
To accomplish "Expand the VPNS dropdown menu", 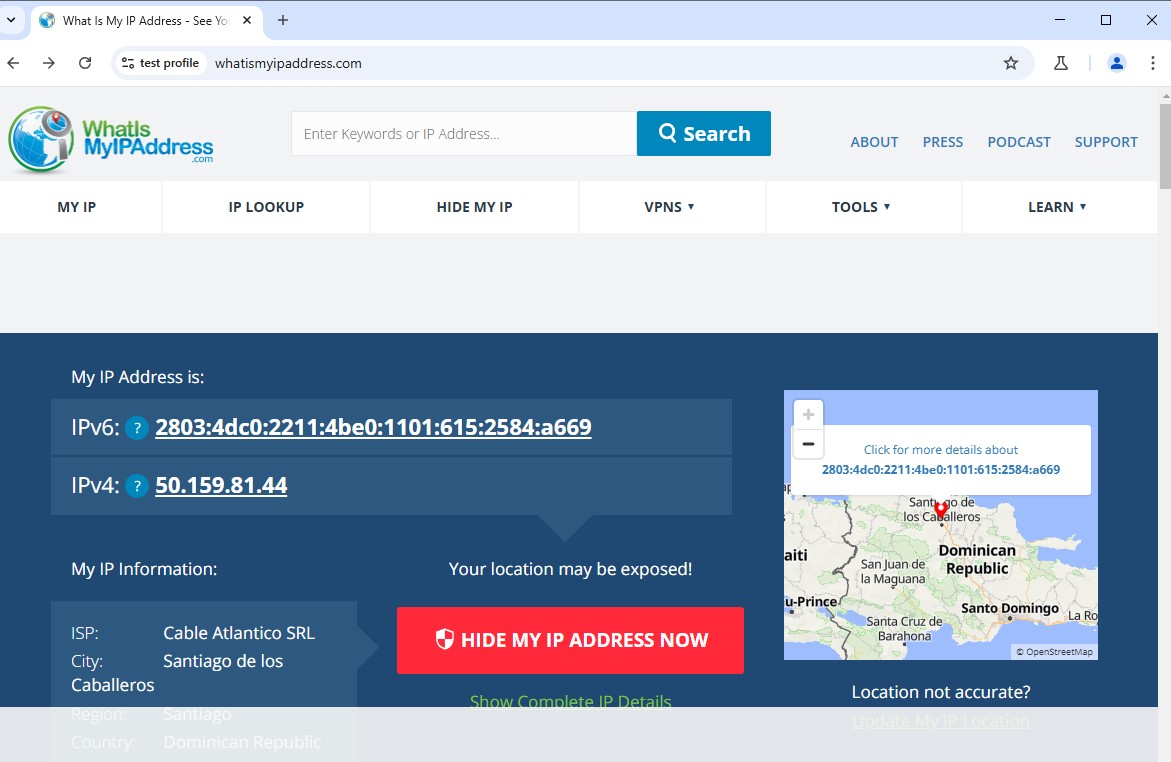I will pos(670,207).
